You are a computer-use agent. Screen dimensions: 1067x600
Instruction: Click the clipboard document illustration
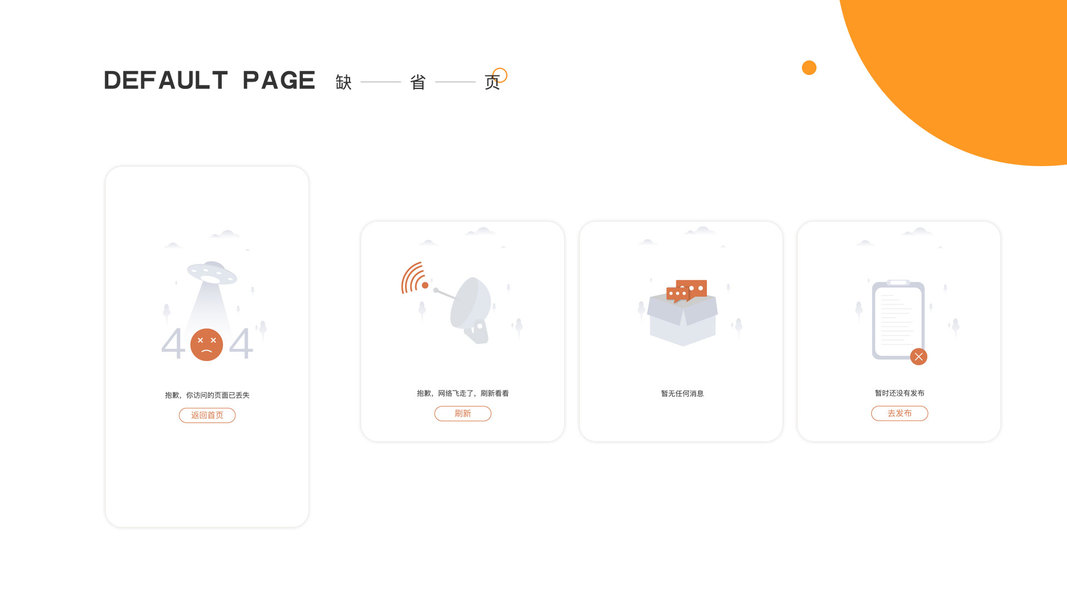click(898, 320)
